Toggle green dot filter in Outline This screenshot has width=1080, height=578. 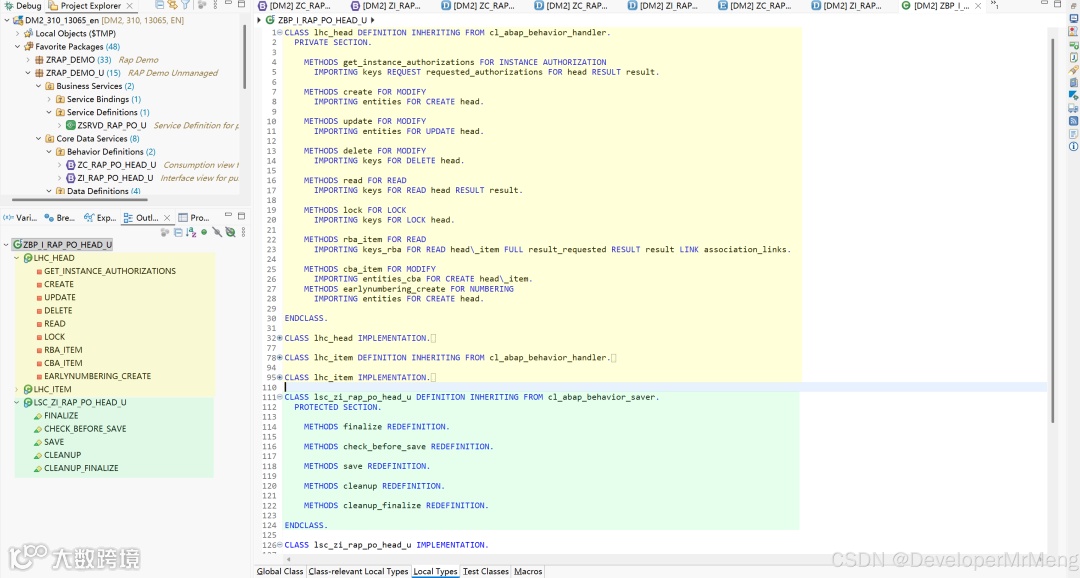204,233
